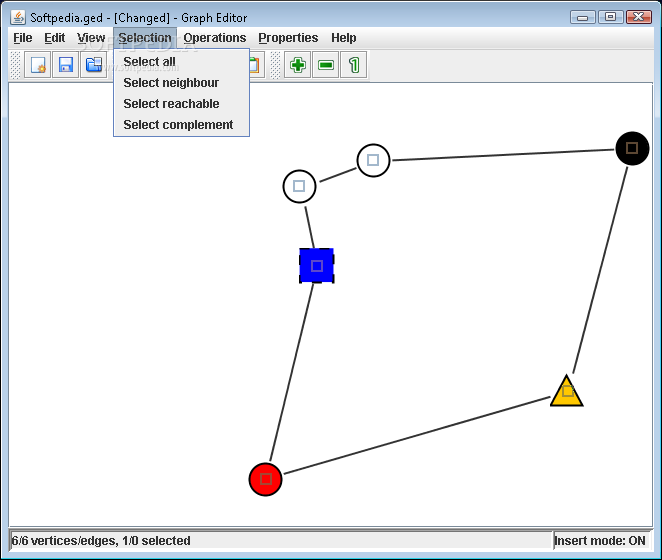Click the green plus zoom in icon
This screenshot has width=662, height=560.
point(298,65)
